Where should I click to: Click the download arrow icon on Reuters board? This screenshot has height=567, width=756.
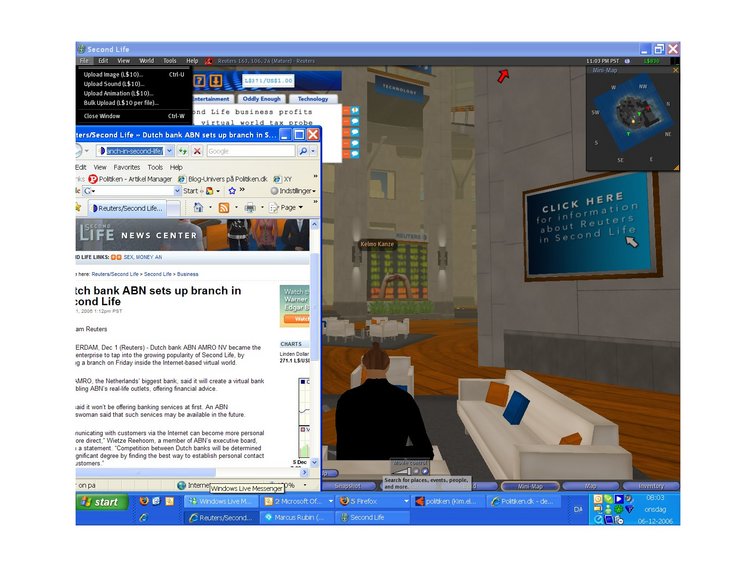tap(216, 81)
